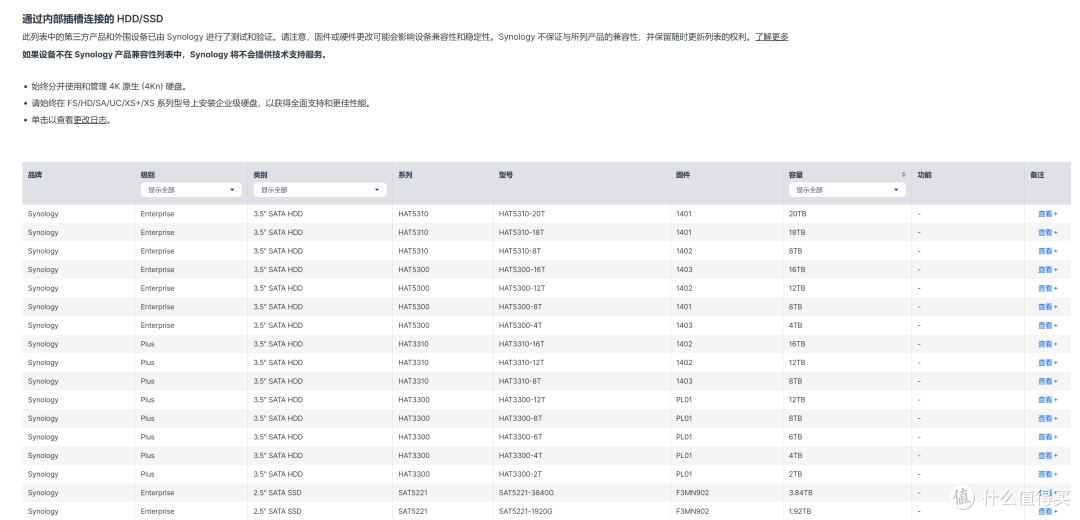
Task: Select model cell HAT5300-8T
Action: [520, 307]
